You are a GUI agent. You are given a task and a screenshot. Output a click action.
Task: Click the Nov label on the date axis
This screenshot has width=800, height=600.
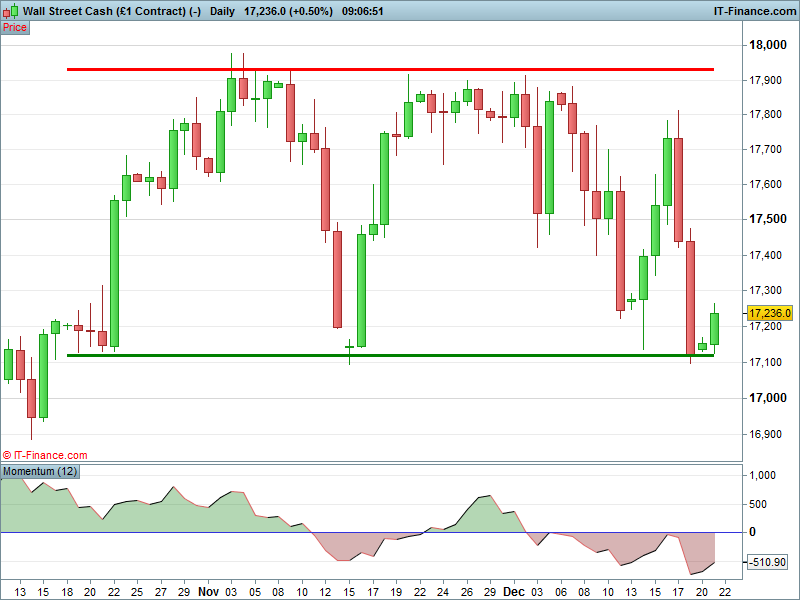209,591
